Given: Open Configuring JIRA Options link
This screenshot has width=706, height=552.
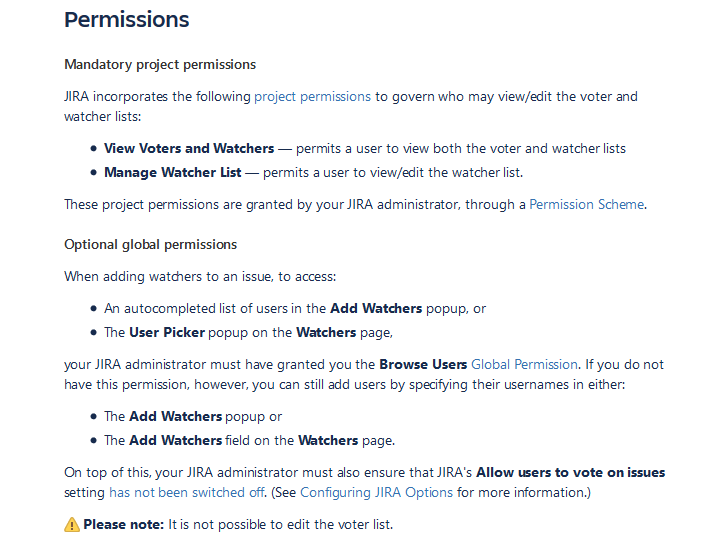Looking at the screenshot, I should [x=376, y=492].
